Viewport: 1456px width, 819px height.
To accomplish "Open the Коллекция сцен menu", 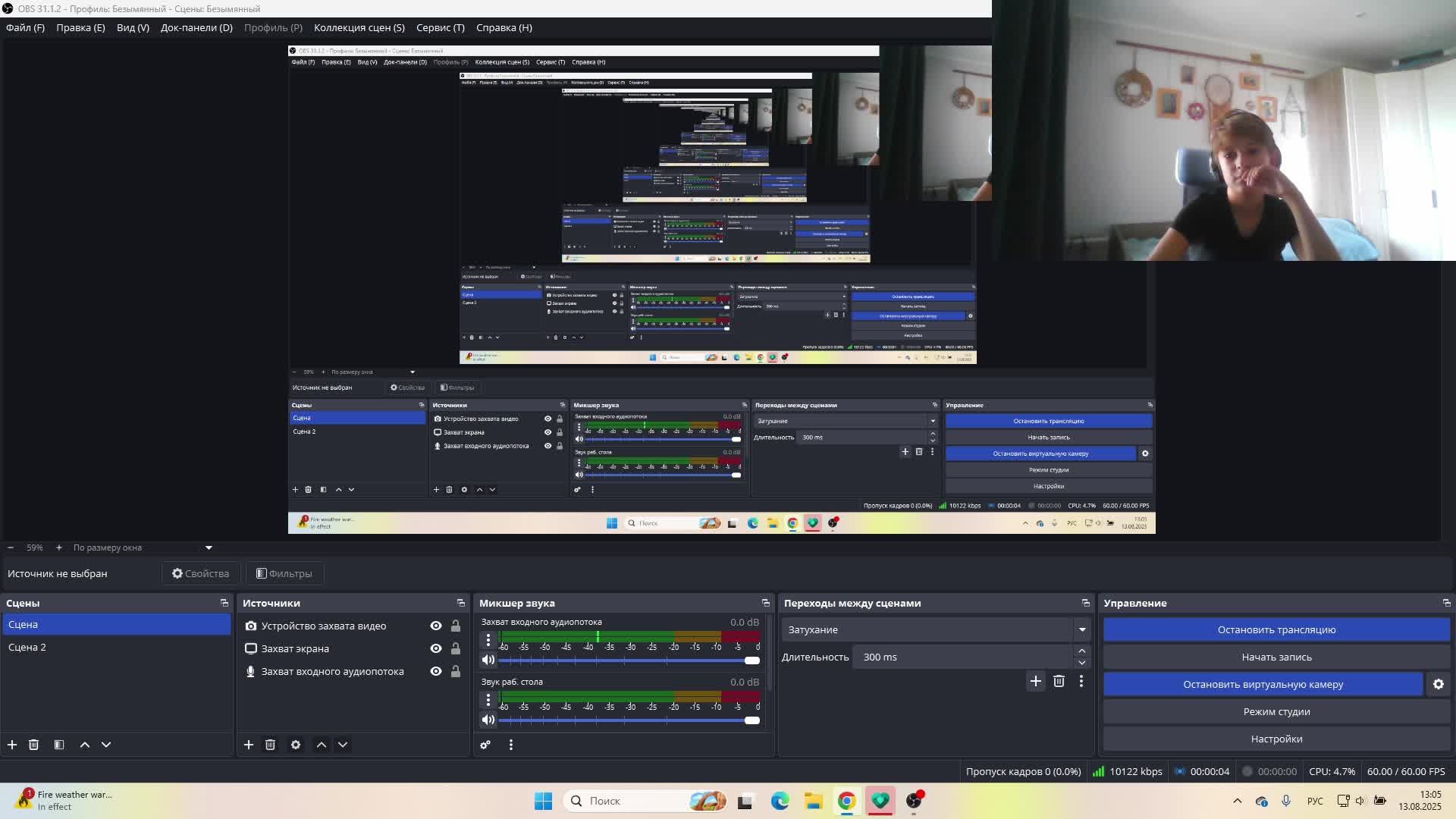I will pyautogui.click(x=359, y=27).
